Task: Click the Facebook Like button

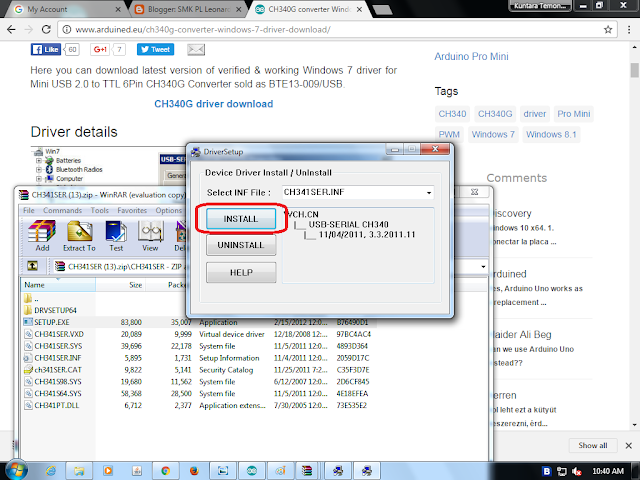Action: pyautogui.click(x=46, y=49)
